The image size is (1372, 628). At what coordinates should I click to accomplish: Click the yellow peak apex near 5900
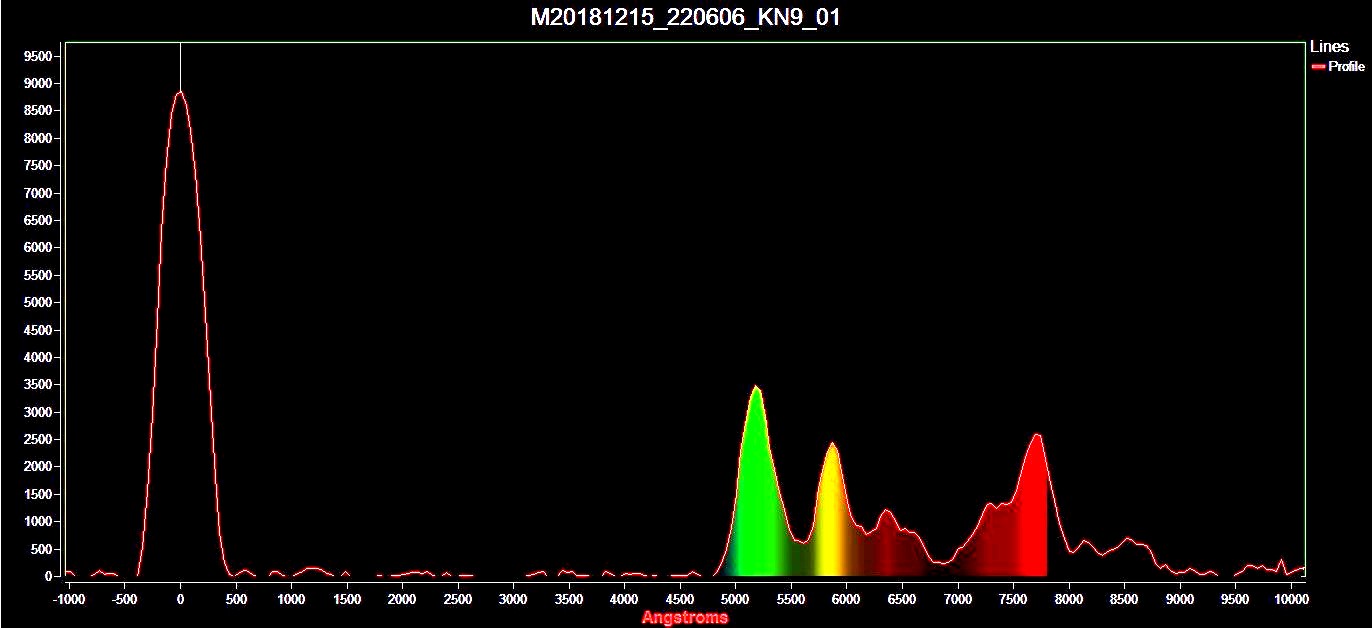click(832, 444)
